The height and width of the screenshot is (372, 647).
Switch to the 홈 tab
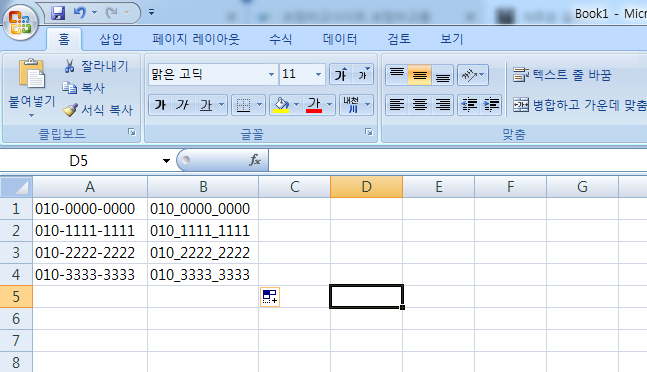[x=64, y=39]
